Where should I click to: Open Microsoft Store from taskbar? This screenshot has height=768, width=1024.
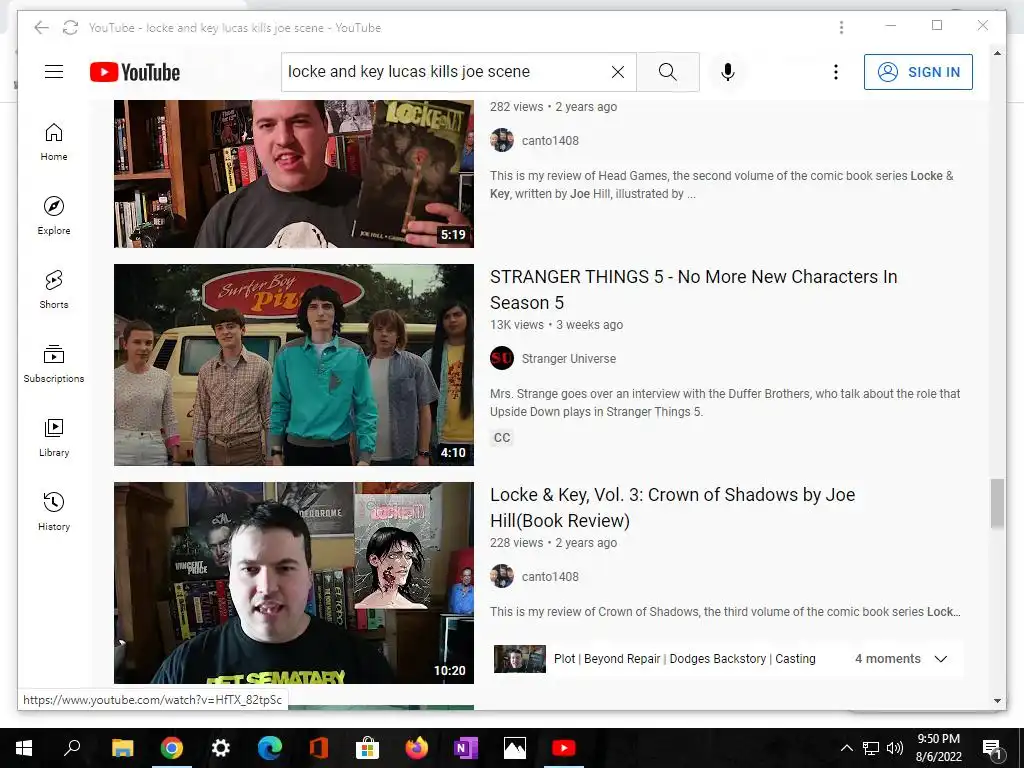tap(368, 748)
